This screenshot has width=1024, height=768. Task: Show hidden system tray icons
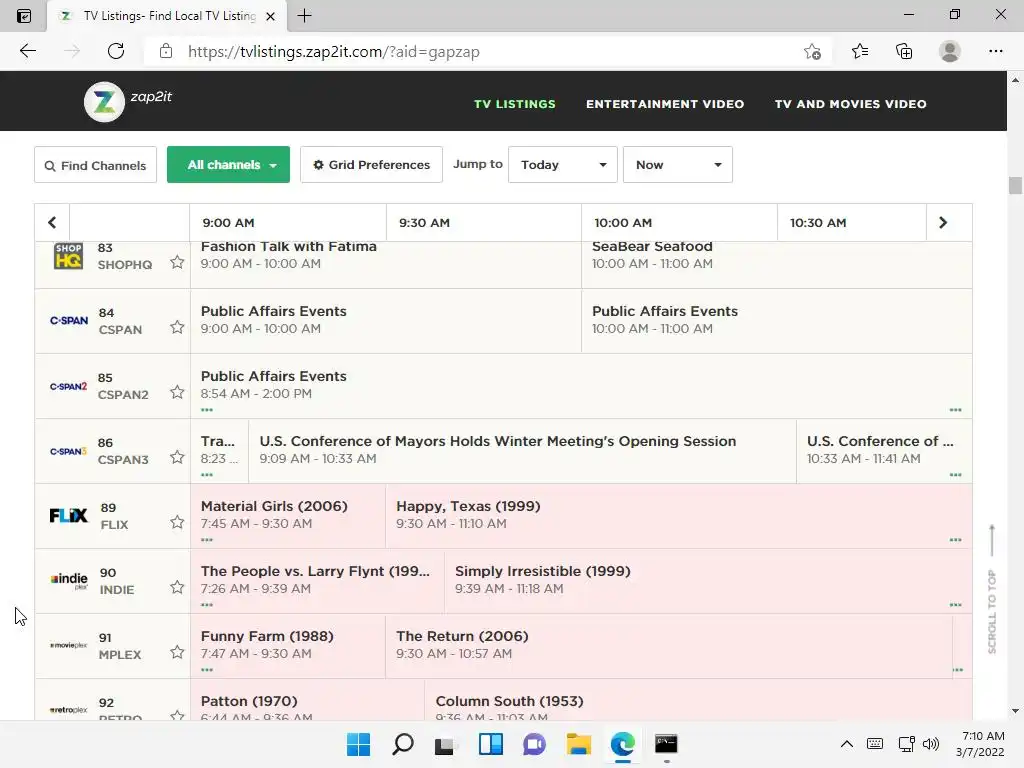tap(846, 744)
